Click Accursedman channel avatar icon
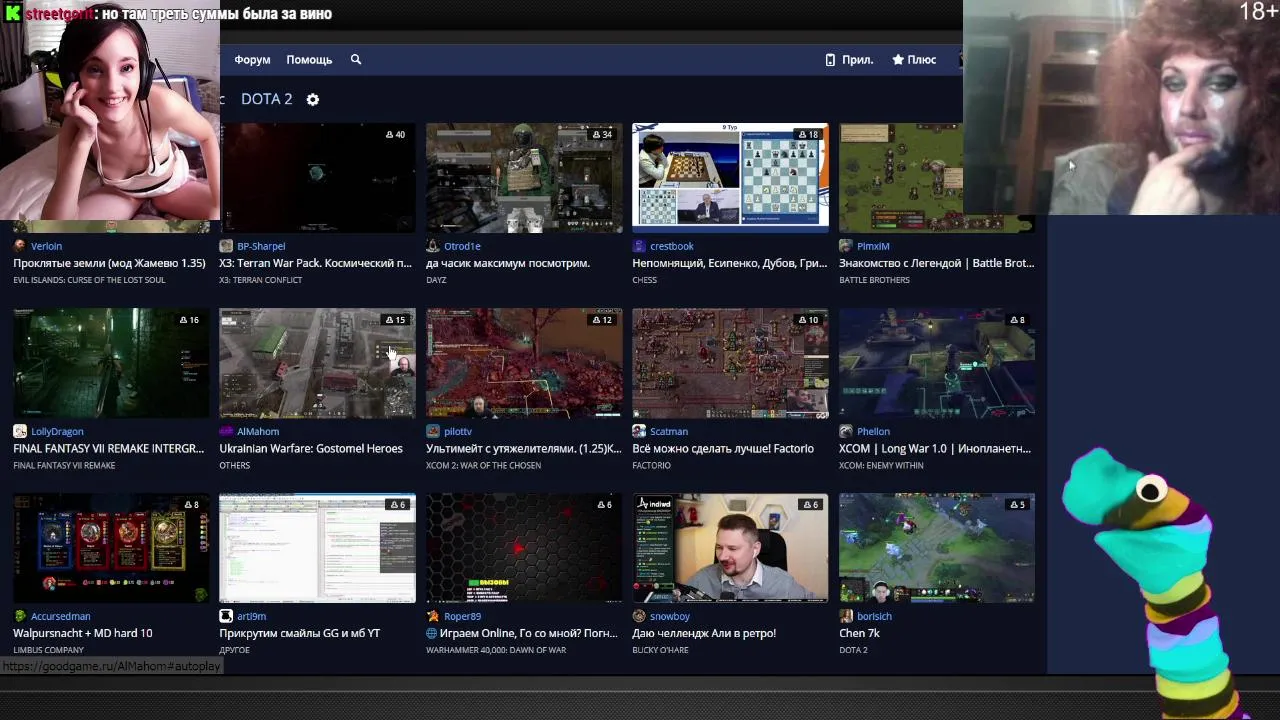 pyautogui.click(x=20, y=616)
